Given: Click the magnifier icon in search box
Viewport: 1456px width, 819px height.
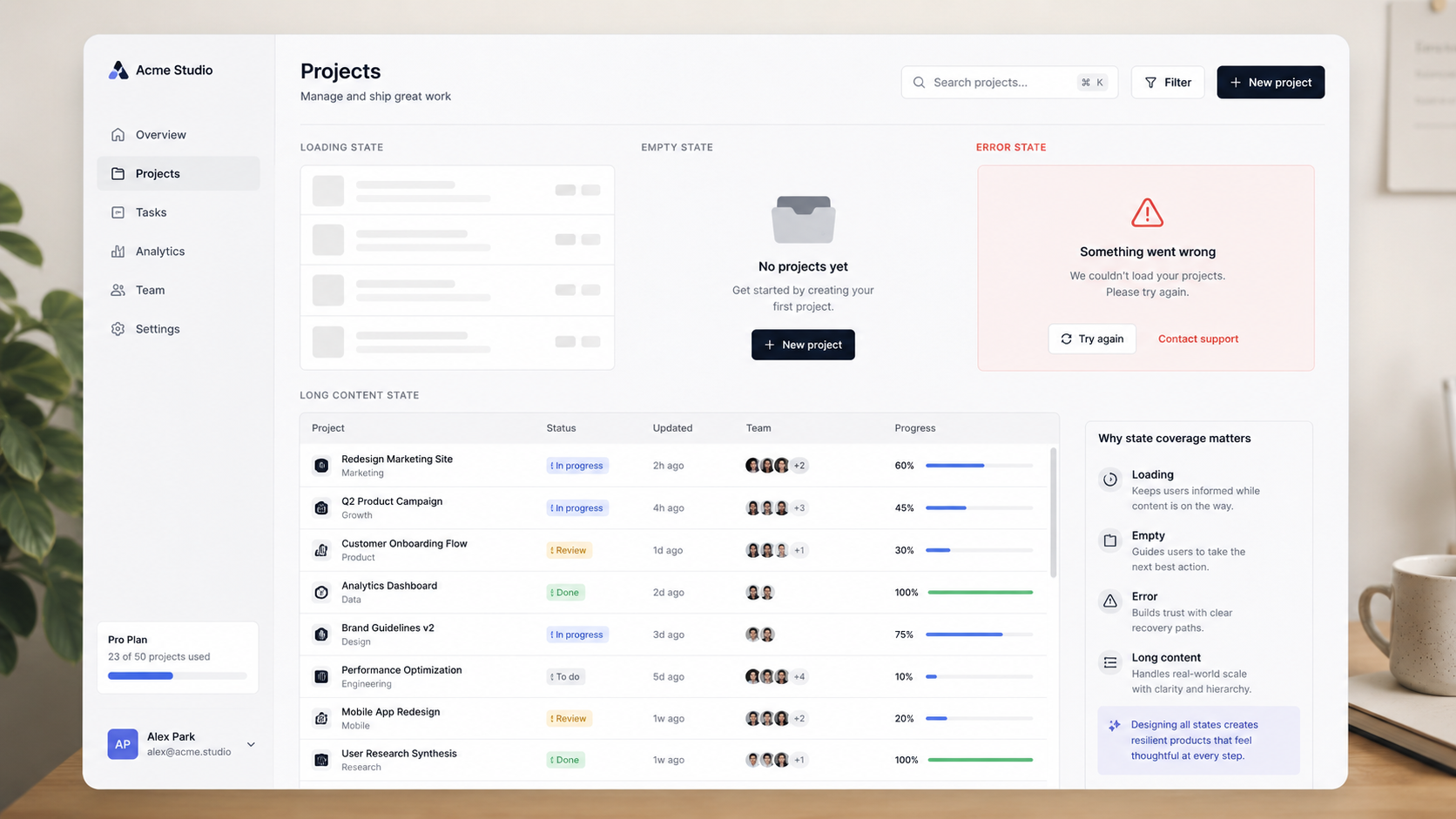Looking at the screenshot, I should tap(919, 83).
